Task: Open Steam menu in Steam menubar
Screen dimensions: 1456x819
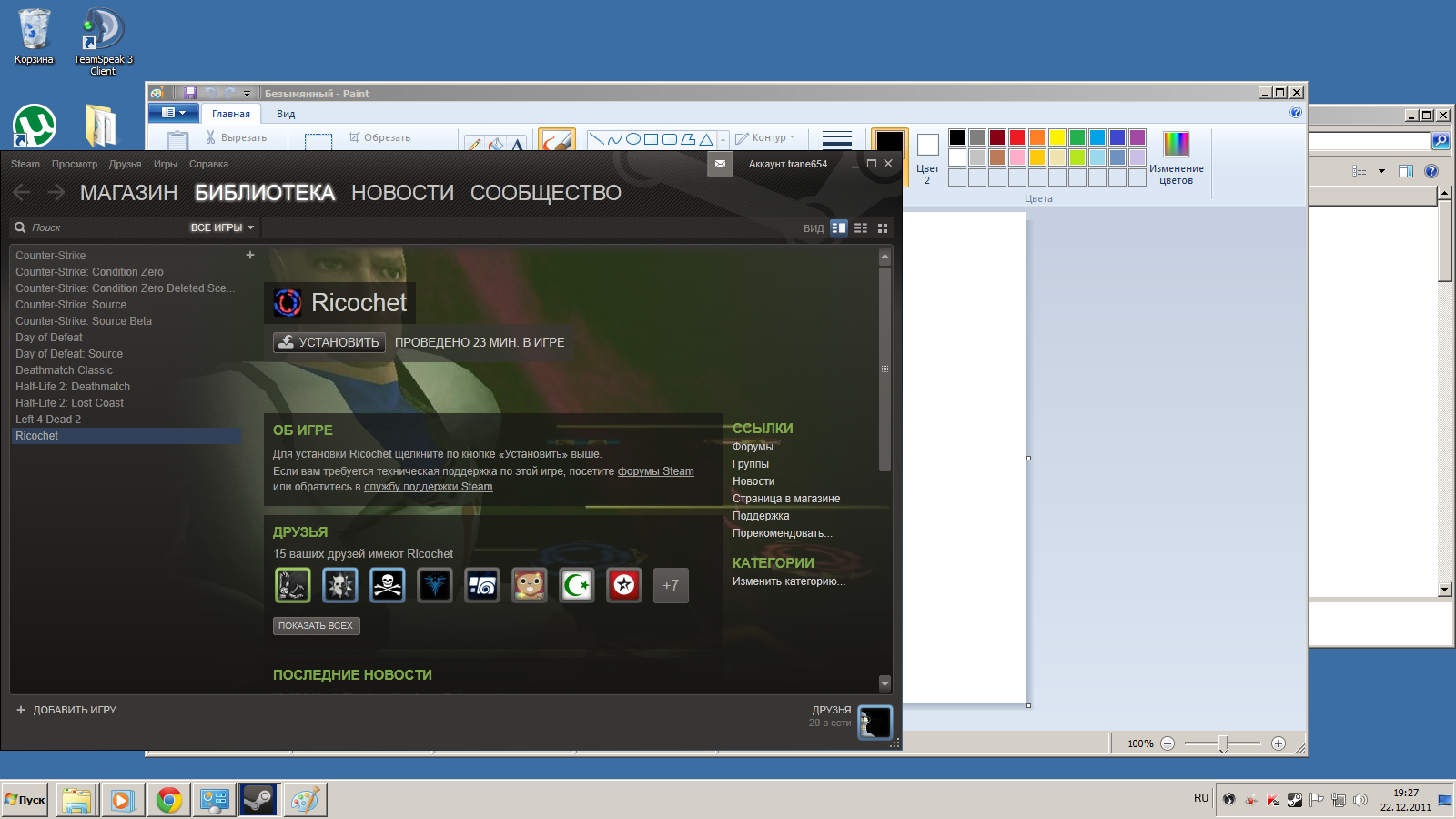Action: (x=25, y=164)
